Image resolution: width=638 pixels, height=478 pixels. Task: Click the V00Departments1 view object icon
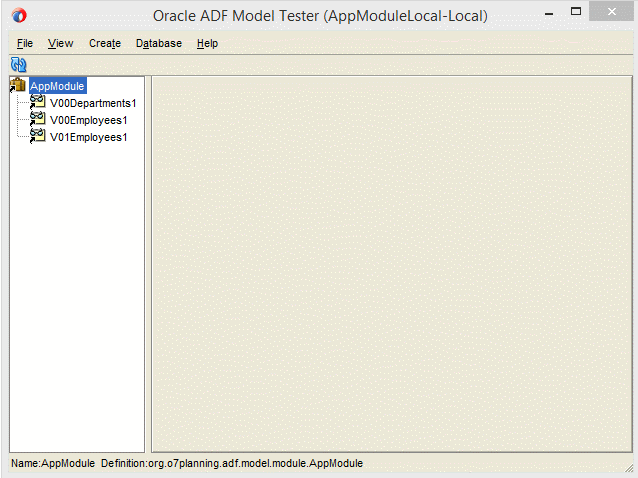click(x=37, y=102)
